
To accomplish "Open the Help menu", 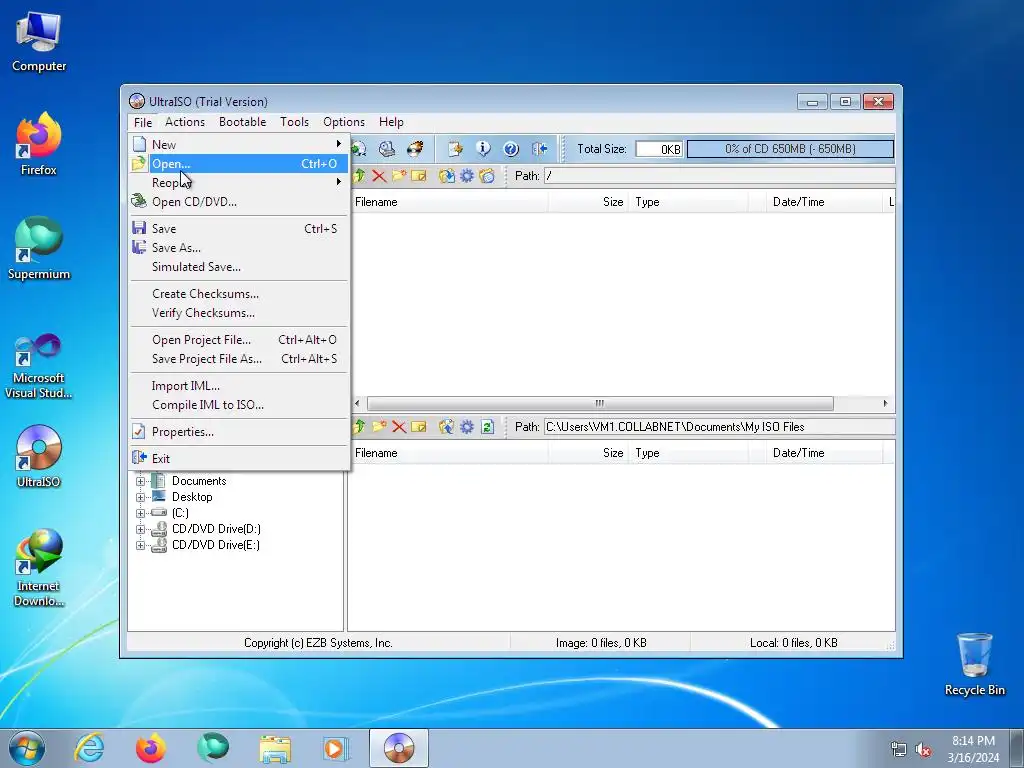I will [391, 122].
